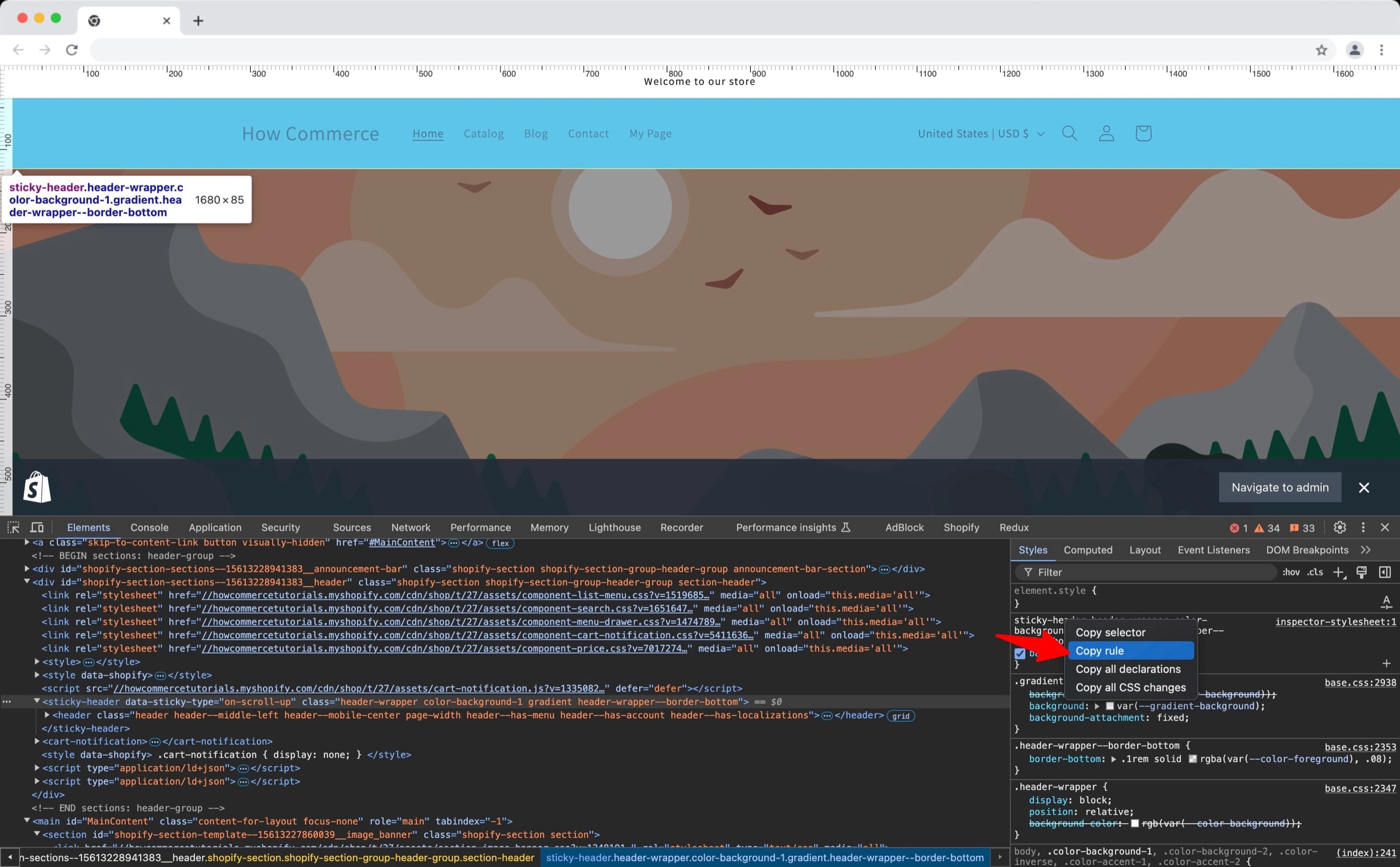The width and height of the screenshot is (1400, 867).
Task: Expand the cart-notification element node
Action: 37,741
